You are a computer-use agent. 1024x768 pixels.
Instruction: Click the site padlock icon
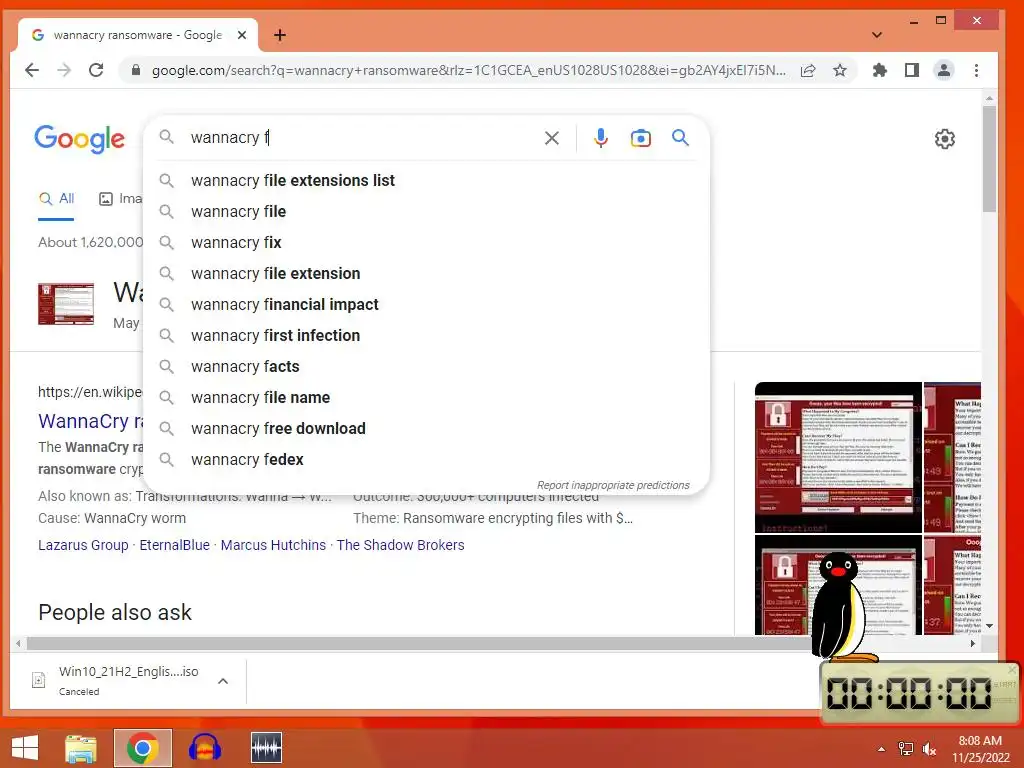[136, 70]
